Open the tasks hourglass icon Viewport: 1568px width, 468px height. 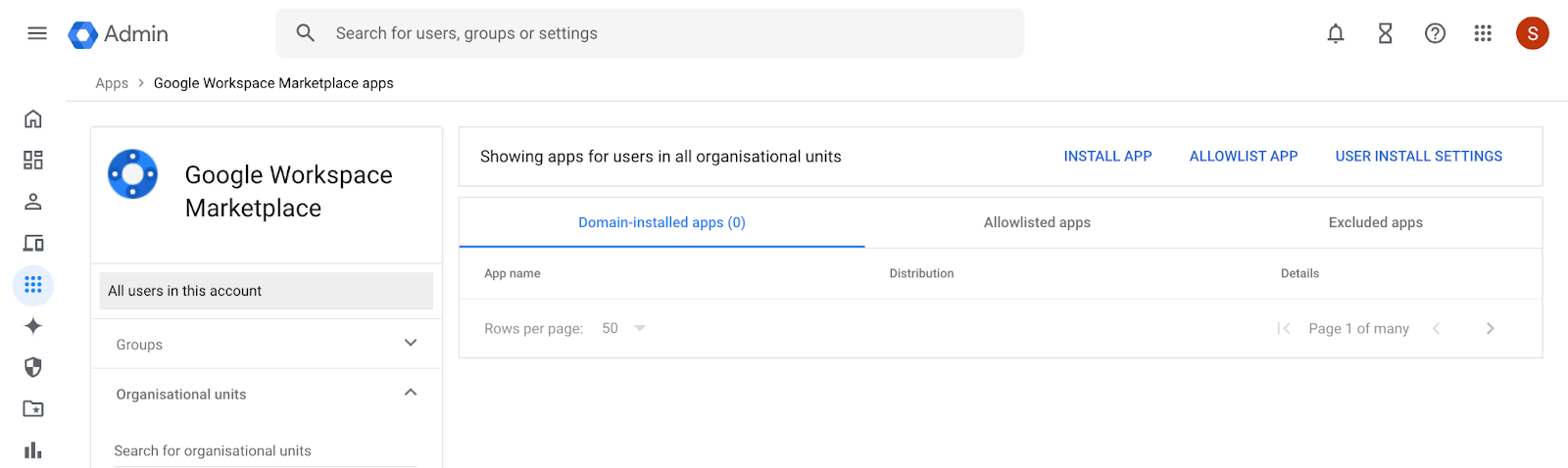1385,33
